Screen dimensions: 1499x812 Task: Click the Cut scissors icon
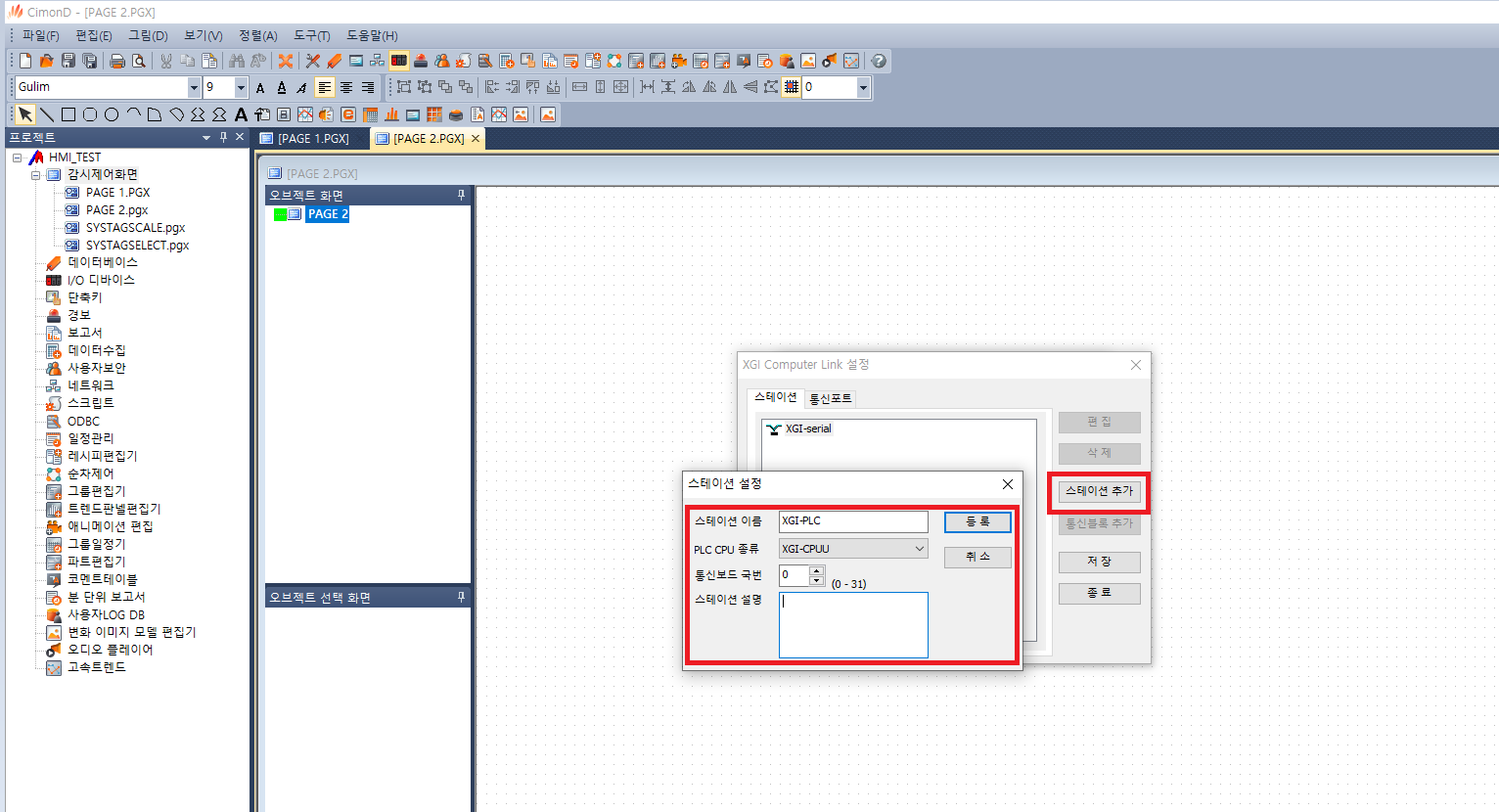(x=166, y=61)
